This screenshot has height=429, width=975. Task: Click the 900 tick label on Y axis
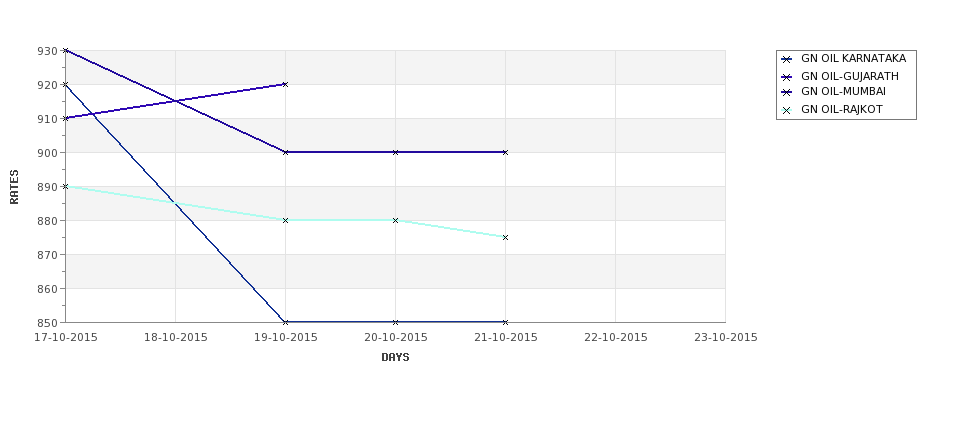tap(48, 152)
